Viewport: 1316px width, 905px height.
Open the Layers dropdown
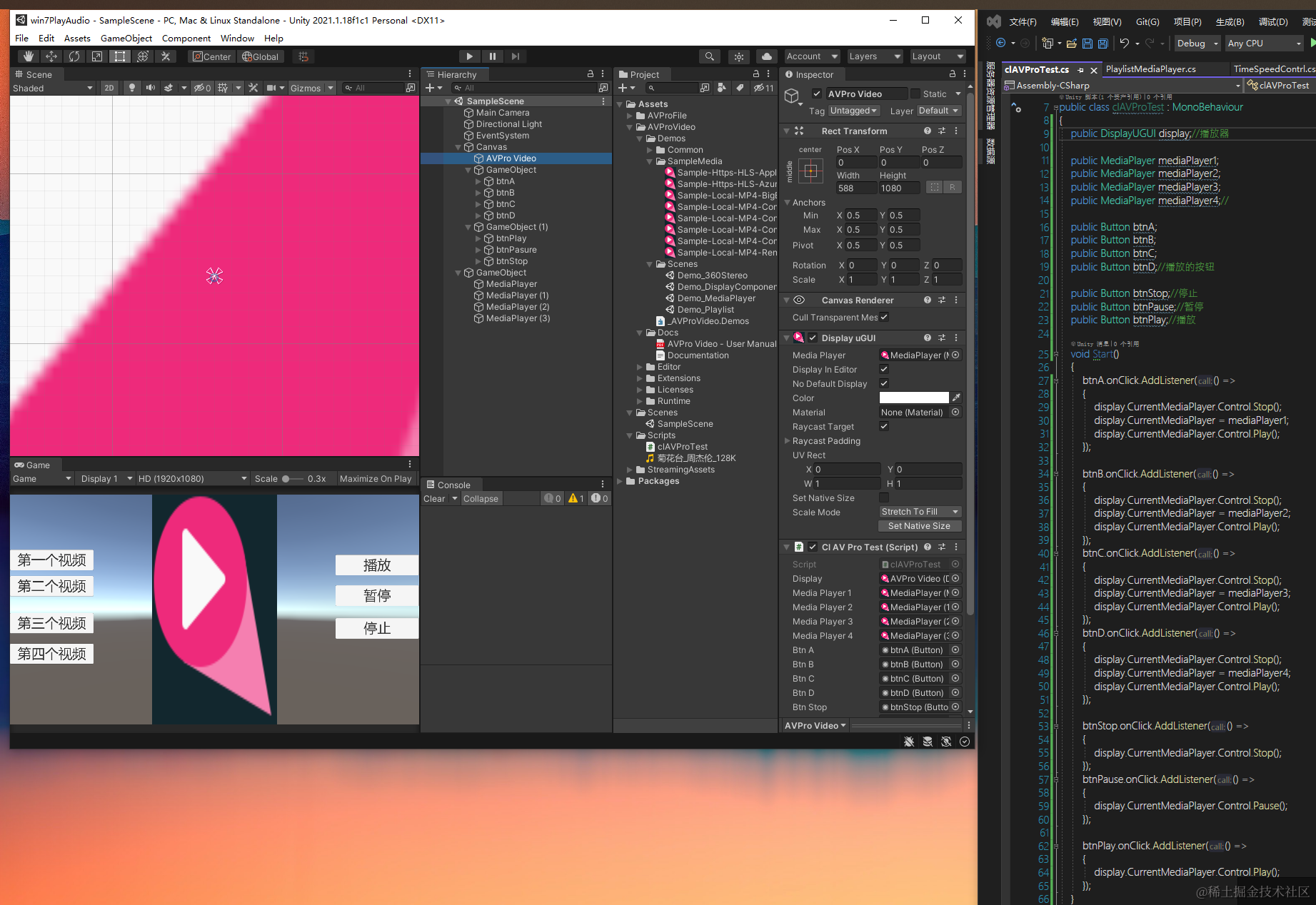point(875,56)
